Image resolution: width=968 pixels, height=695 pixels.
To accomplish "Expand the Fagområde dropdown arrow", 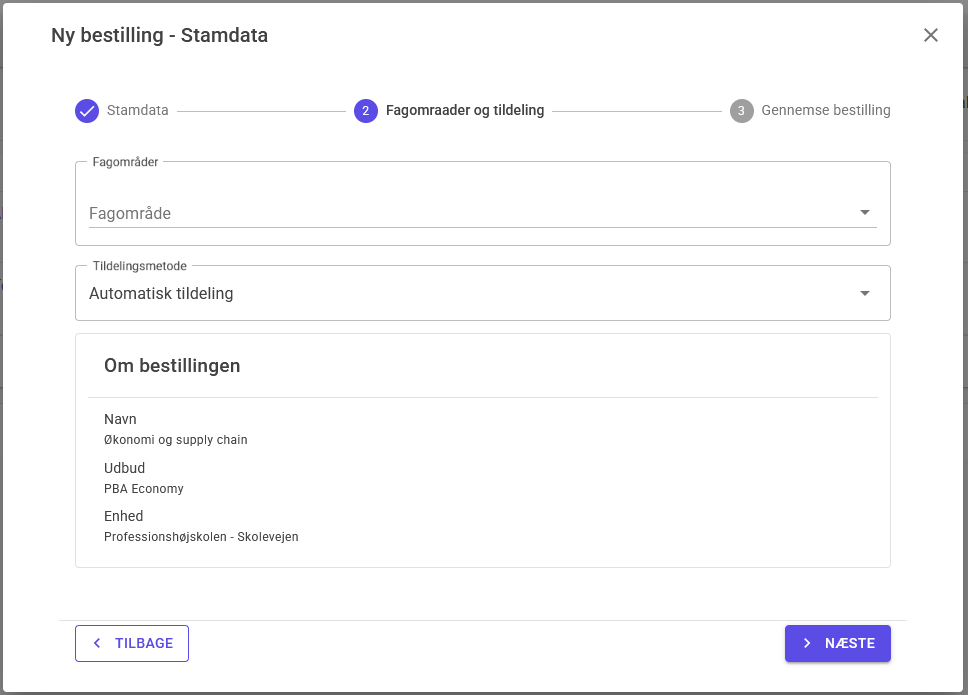I will pyautogui.click(x=864, y=212).
